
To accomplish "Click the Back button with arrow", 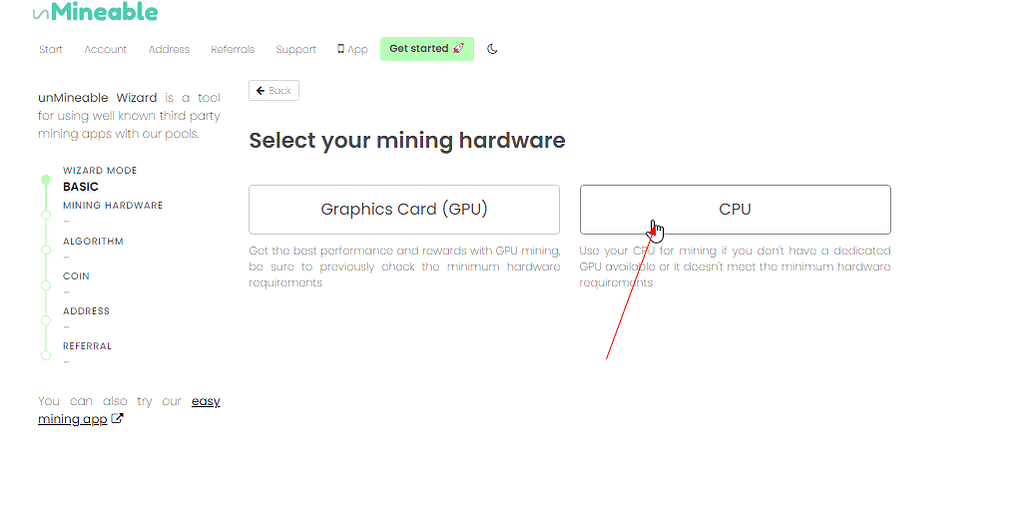I will point(273,91).
